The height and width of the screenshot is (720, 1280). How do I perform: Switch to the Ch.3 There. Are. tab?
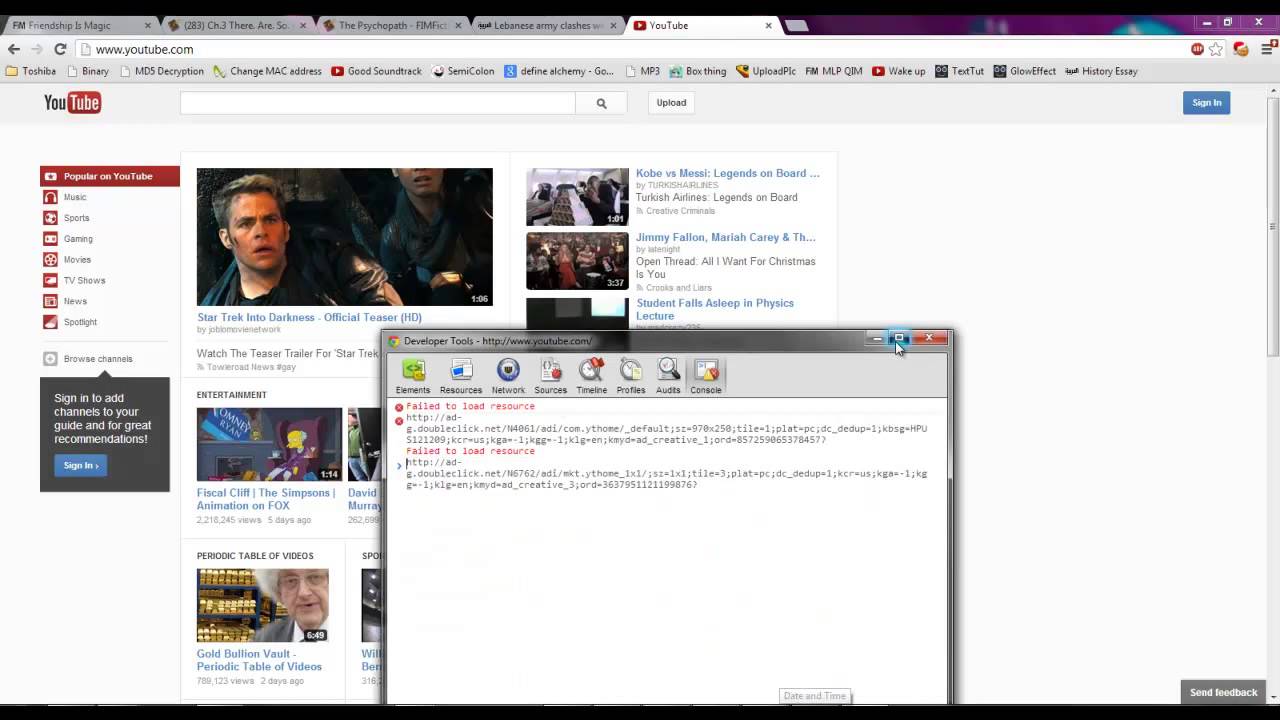(x=238, y=25)
